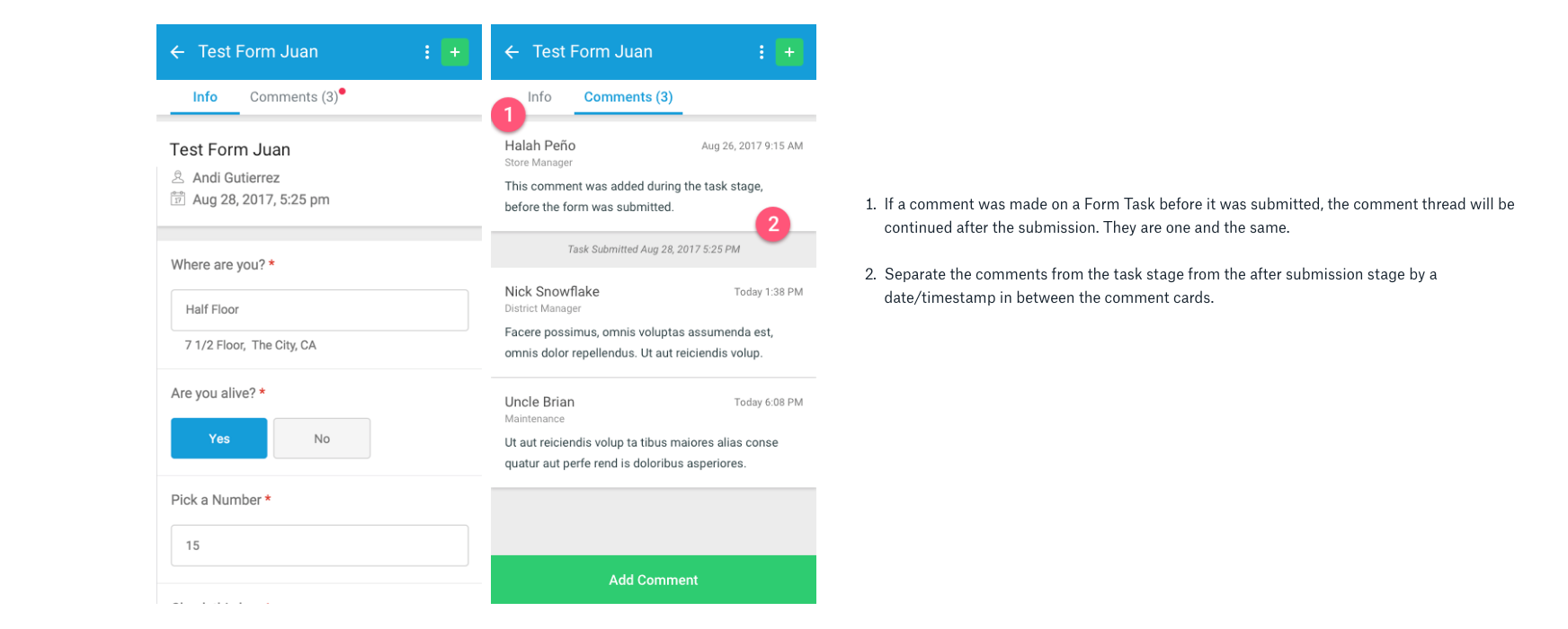Open three-dot menu in left form header

[427, 52]
